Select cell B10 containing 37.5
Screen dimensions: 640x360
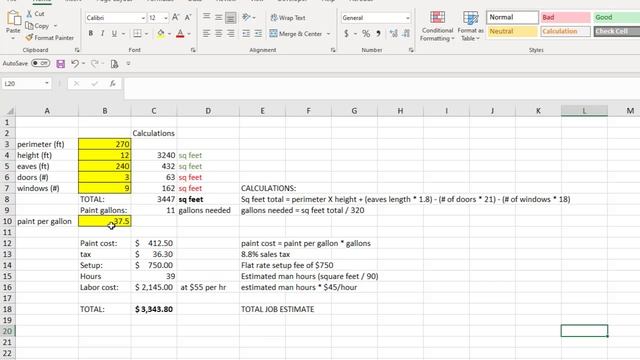[104, 221]
